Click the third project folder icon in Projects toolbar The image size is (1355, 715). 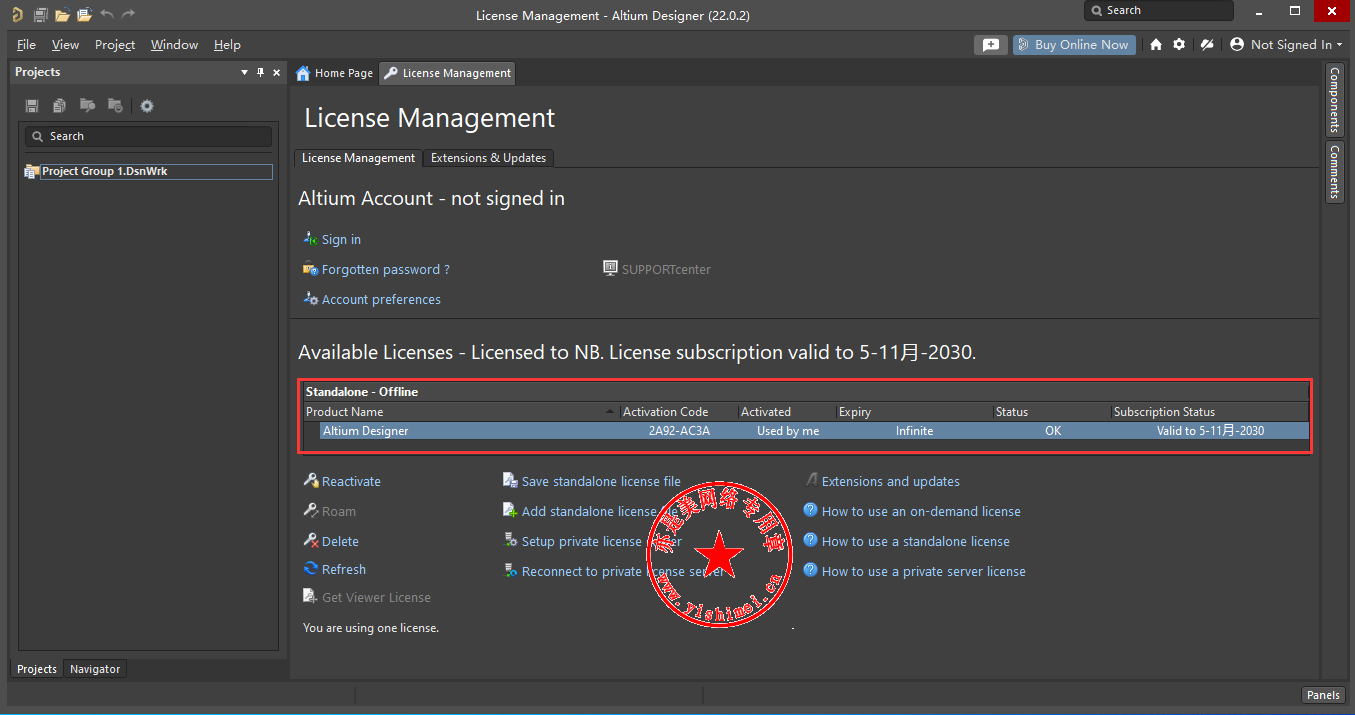coord(87,106)
